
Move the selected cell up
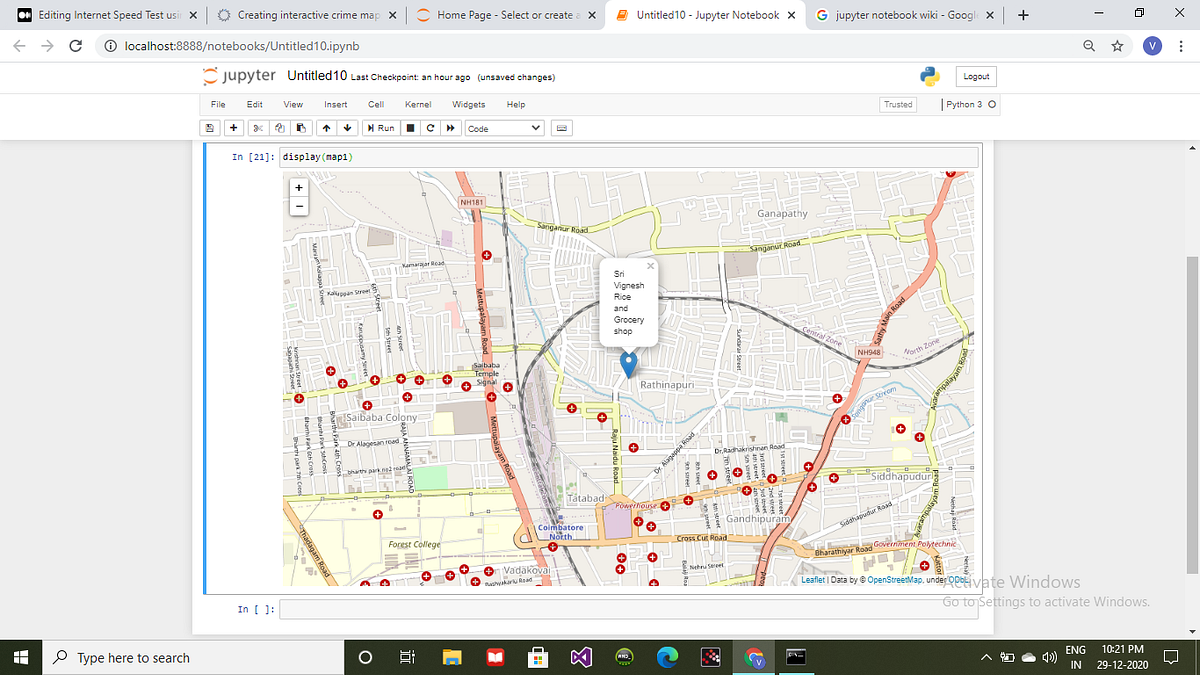(326, 127)
